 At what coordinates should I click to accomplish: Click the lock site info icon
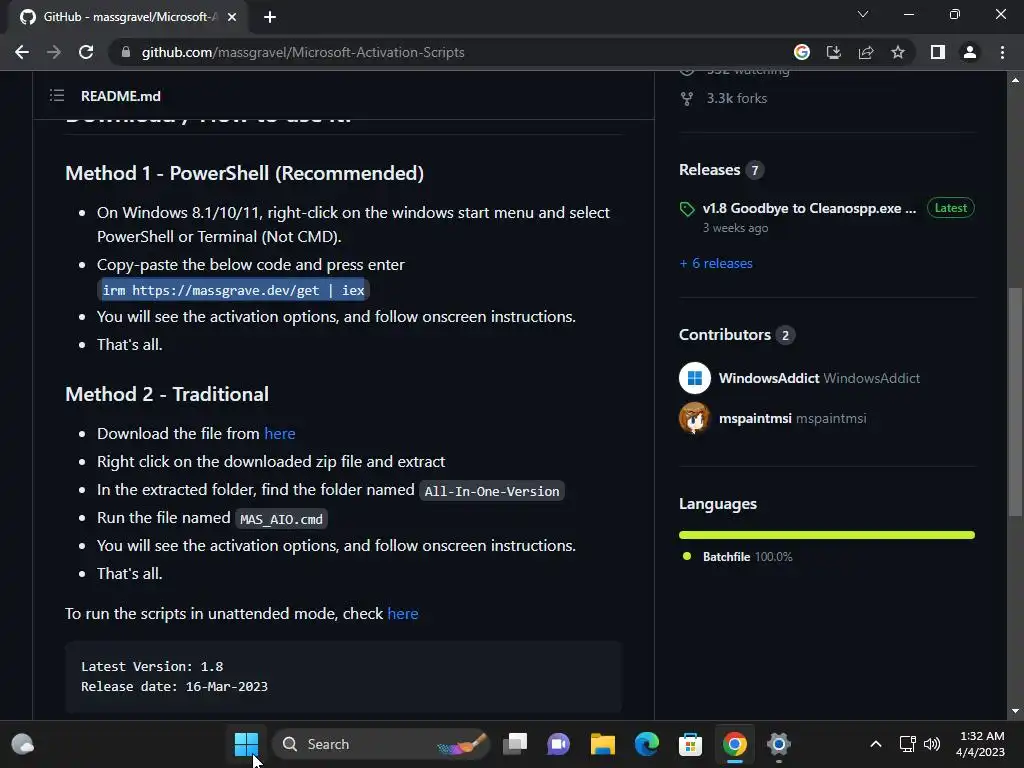tap(126, 52)
